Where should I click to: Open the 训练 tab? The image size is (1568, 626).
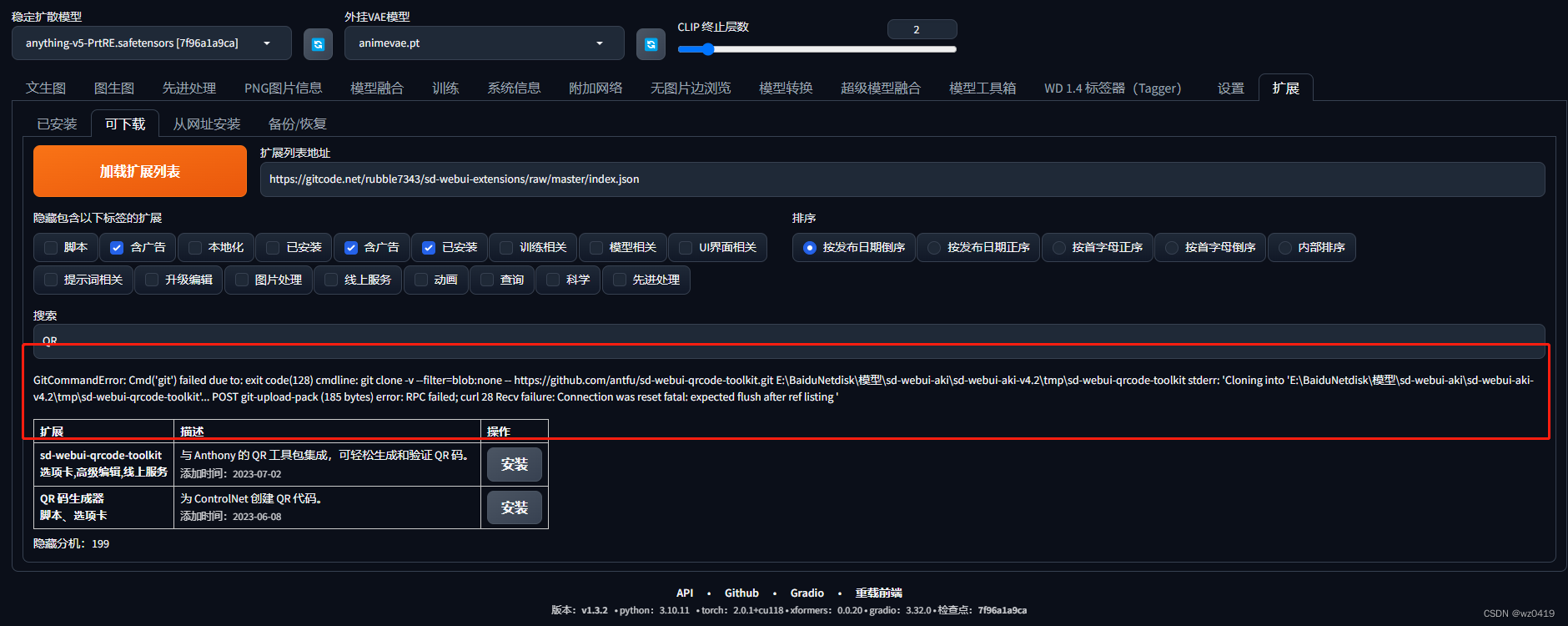click(446, 88)
